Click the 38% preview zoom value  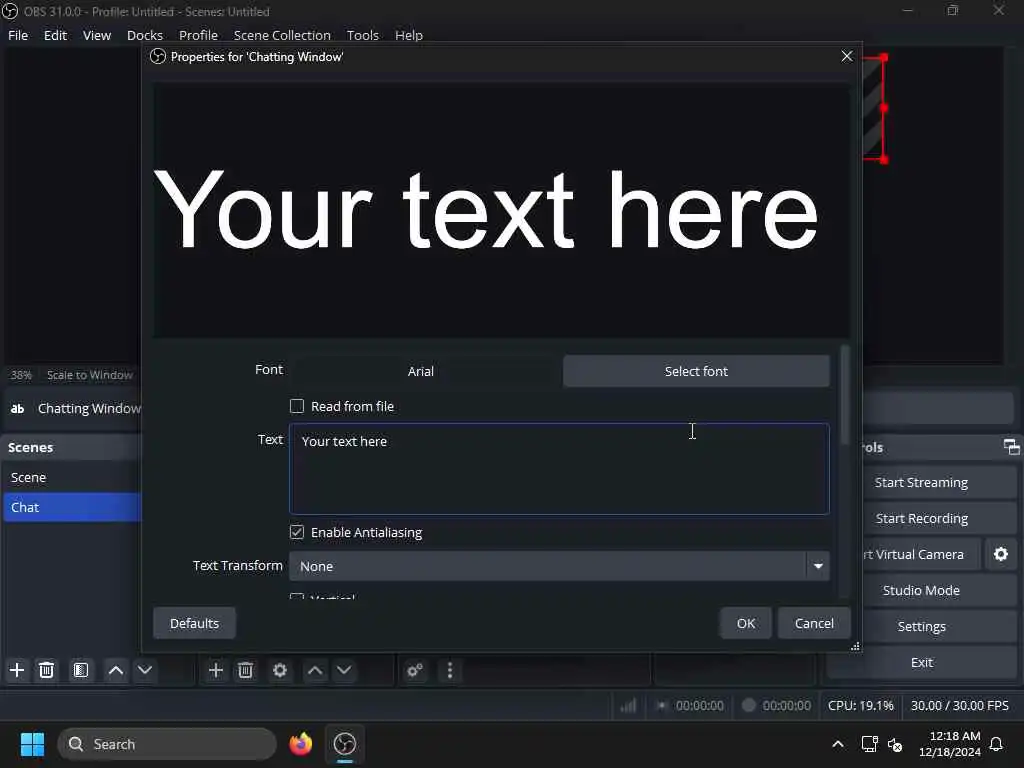21,375
